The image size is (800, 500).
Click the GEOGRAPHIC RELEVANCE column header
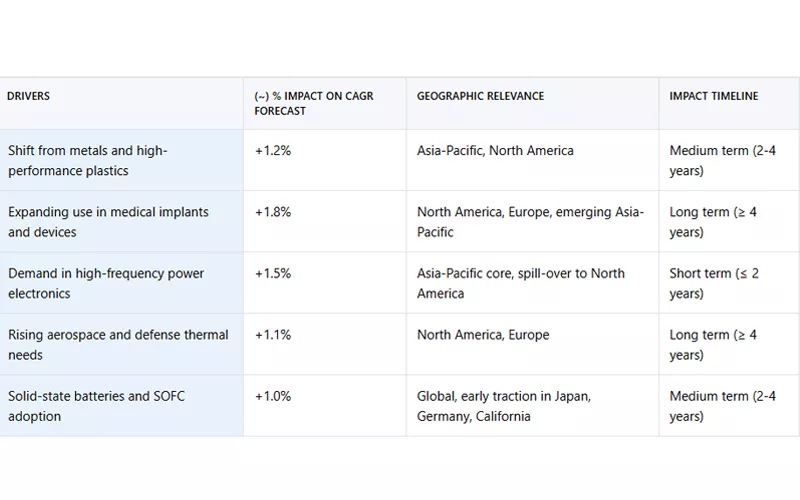(x=480, y=96)
